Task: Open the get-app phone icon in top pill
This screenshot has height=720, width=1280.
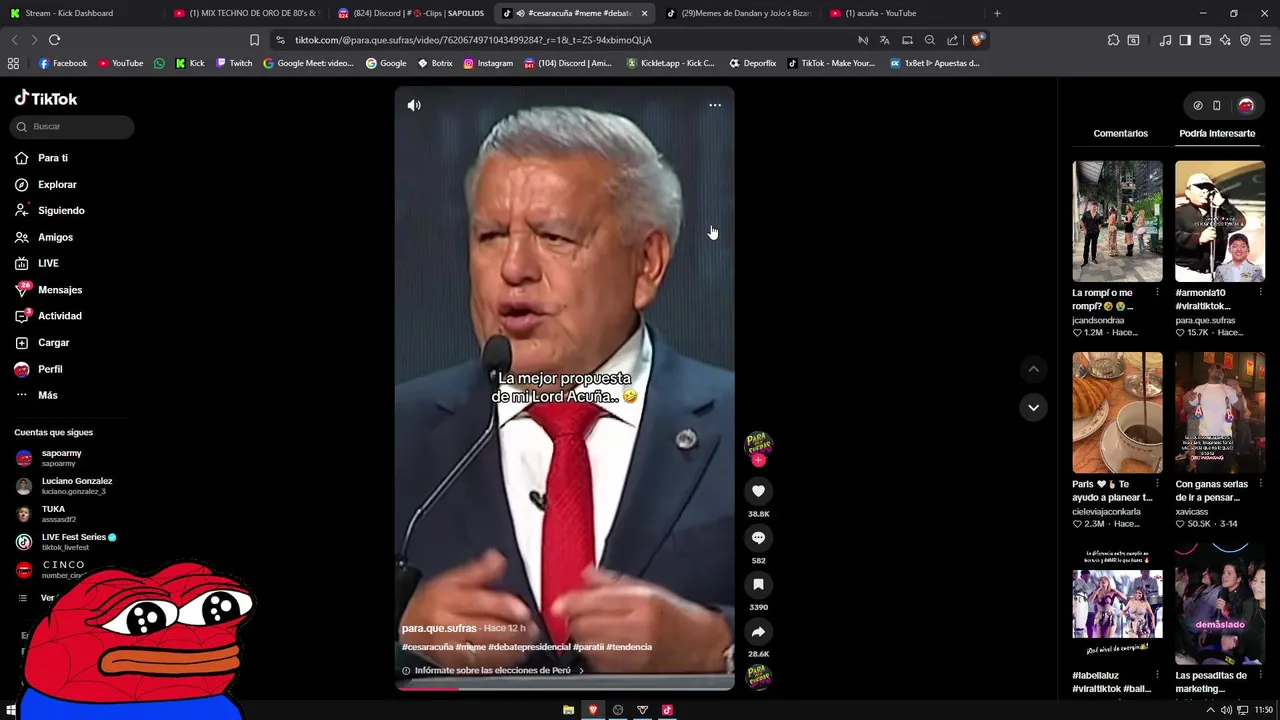Action: pos(1217,105)
